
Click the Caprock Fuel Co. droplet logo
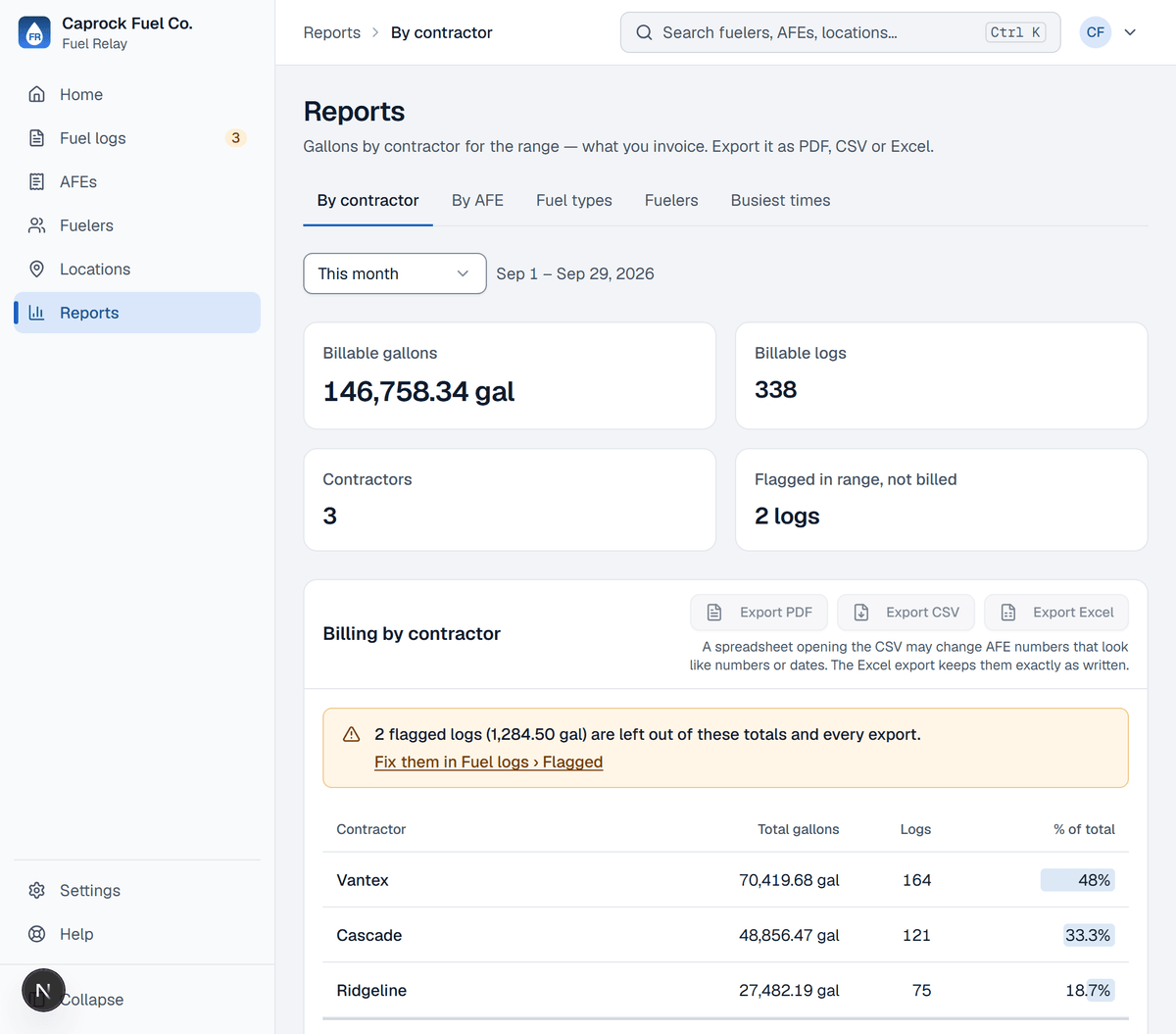tap(34, 32)
